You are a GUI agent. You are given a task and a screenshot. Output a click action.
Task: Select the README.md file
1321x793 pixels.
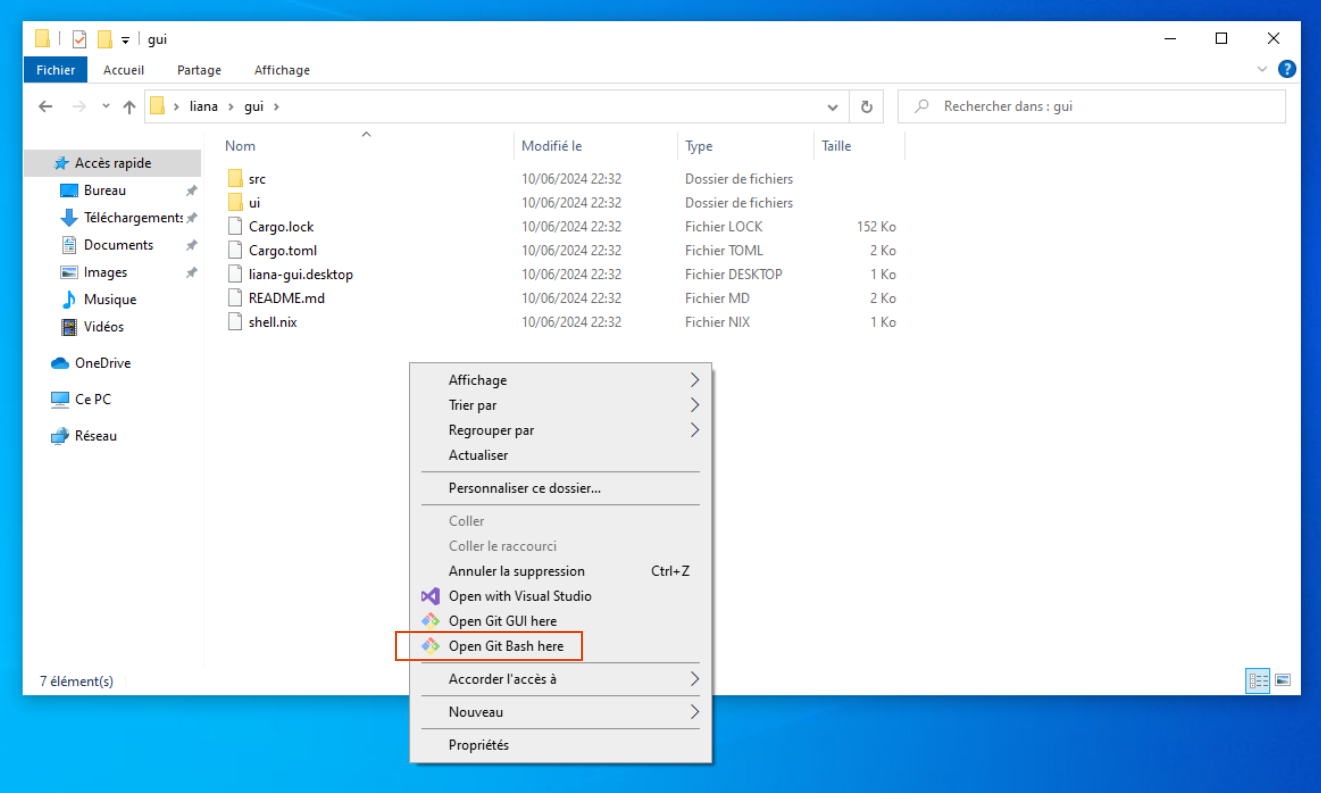286,299
